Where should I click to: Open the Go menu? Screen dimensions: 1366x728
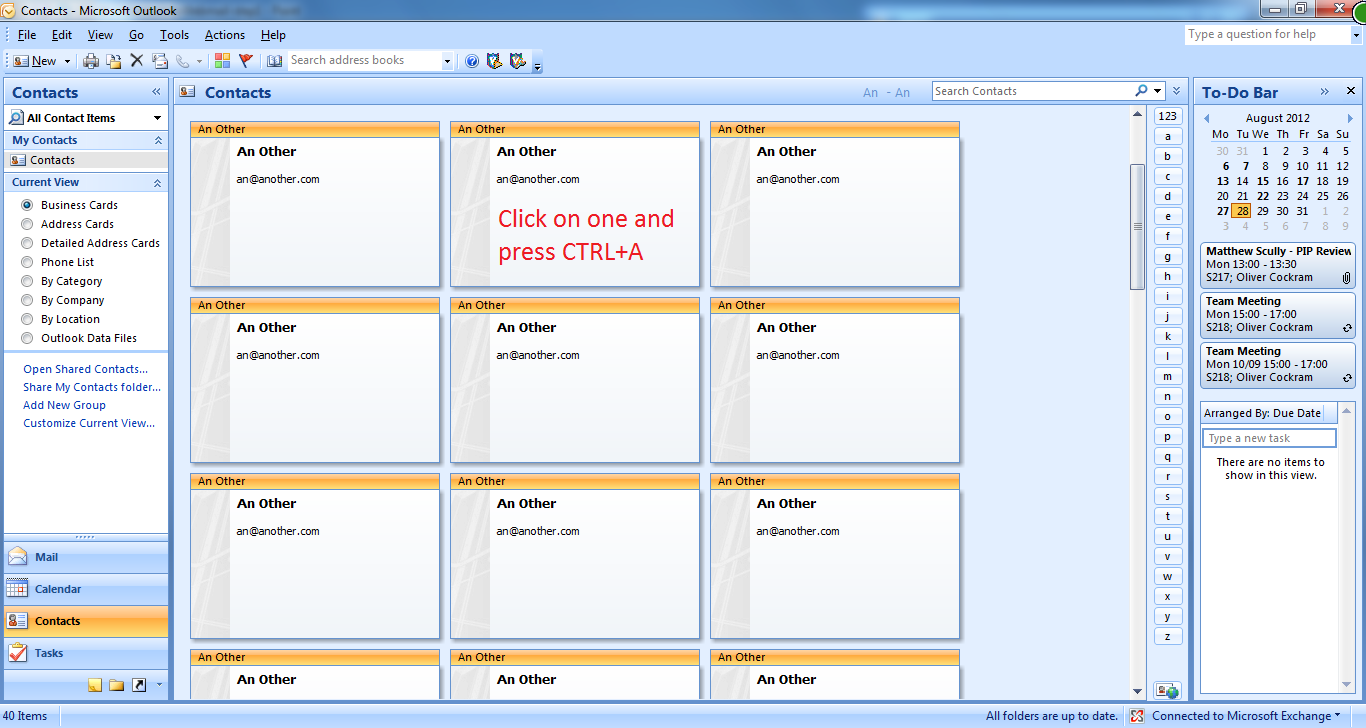136,35
